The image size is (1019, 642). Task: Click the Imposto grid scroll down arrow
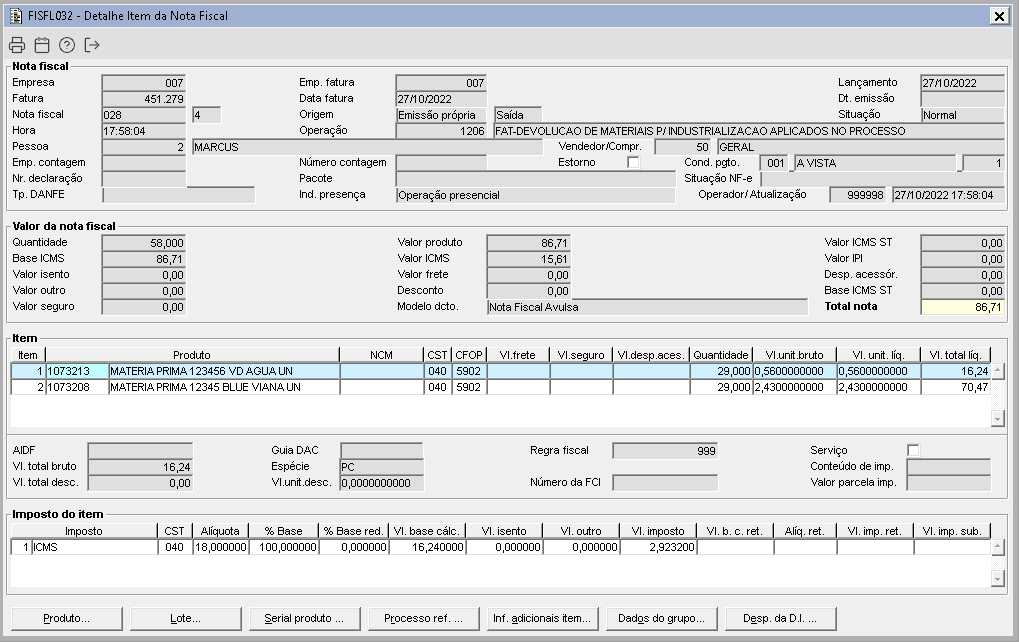coord(998,578)
